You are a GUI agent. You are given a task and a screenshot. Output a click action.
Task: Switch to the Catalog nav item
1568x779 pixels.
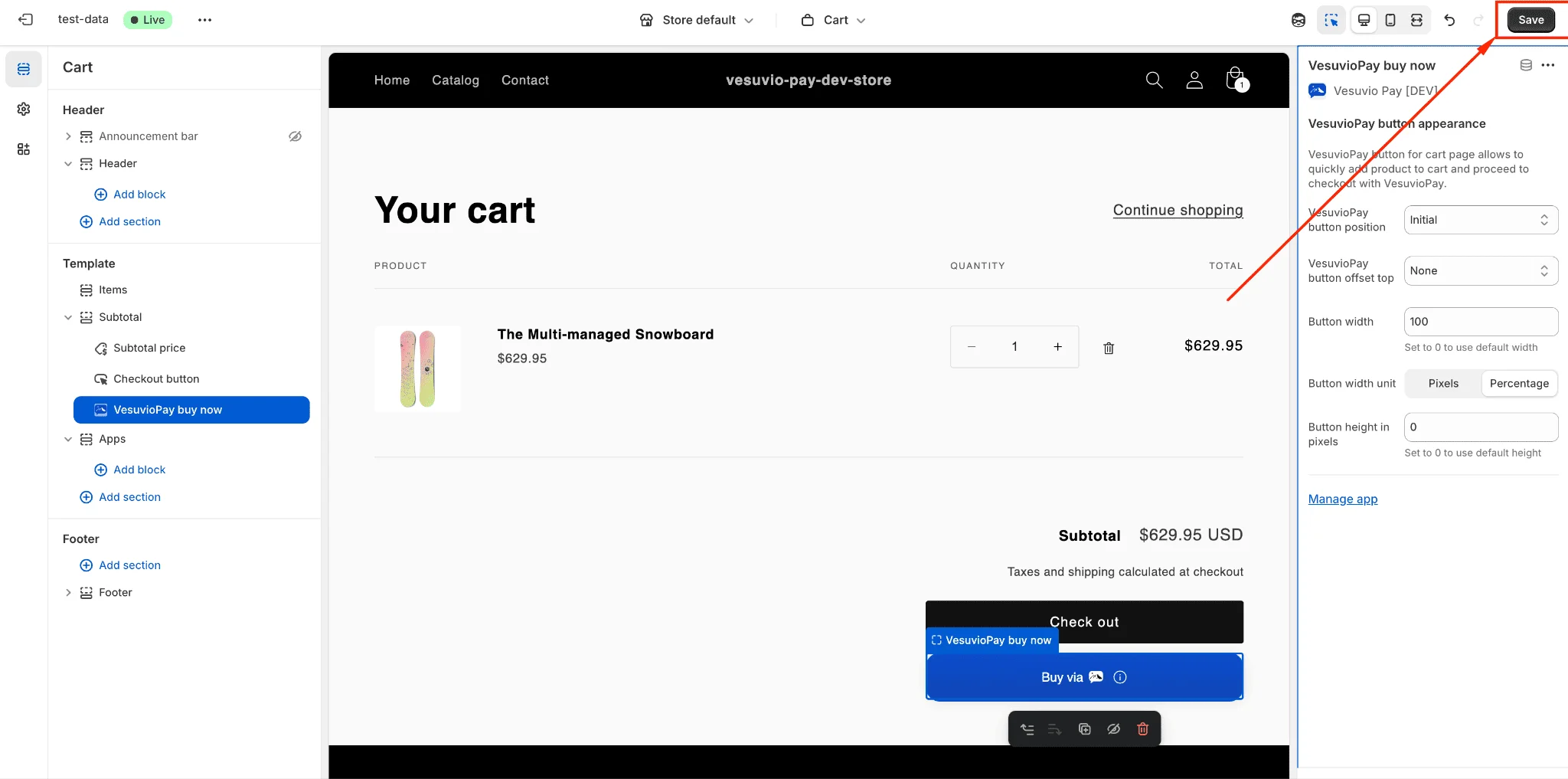[x=456, y=80]
